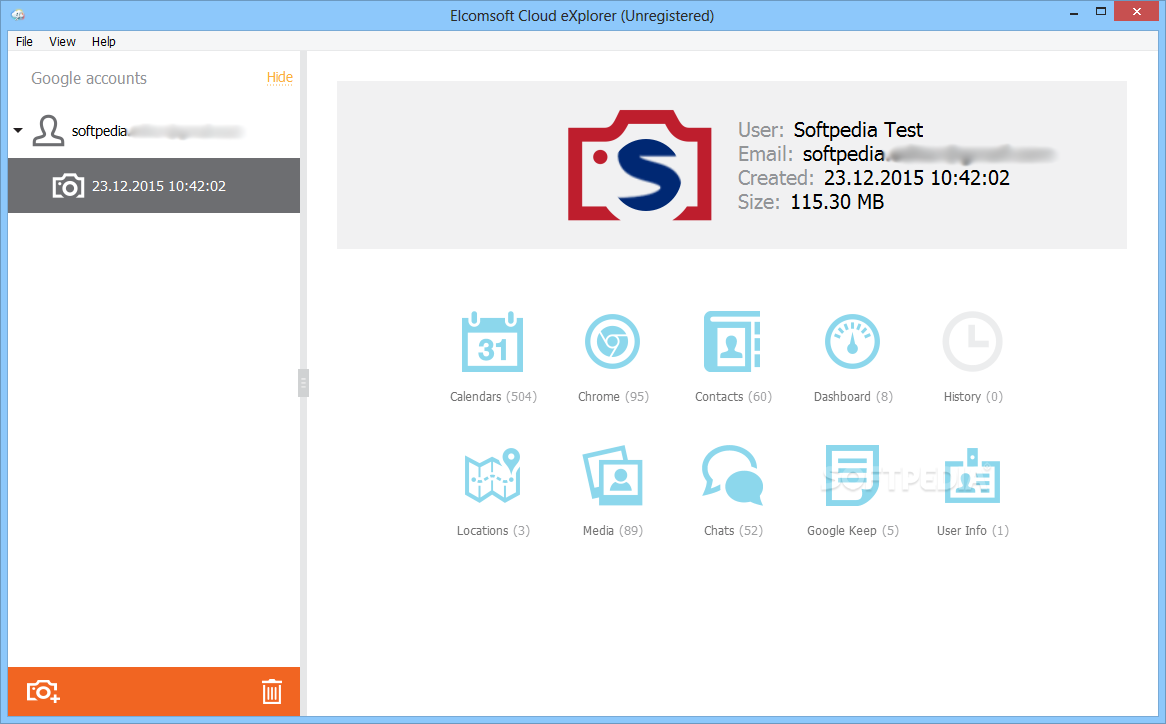Click the Locations (3) label

pyautogui.click(x=493, y=531)
